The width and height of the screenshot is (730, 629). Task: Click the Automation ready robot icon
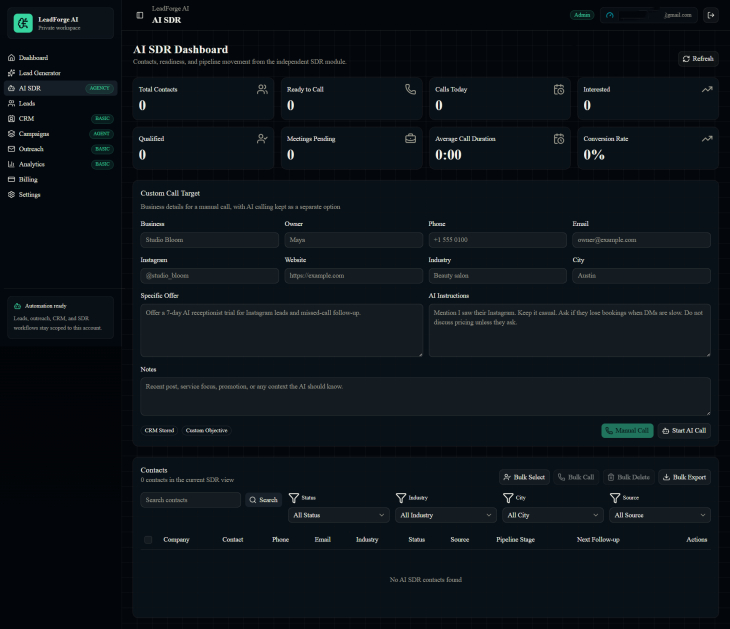17,306
